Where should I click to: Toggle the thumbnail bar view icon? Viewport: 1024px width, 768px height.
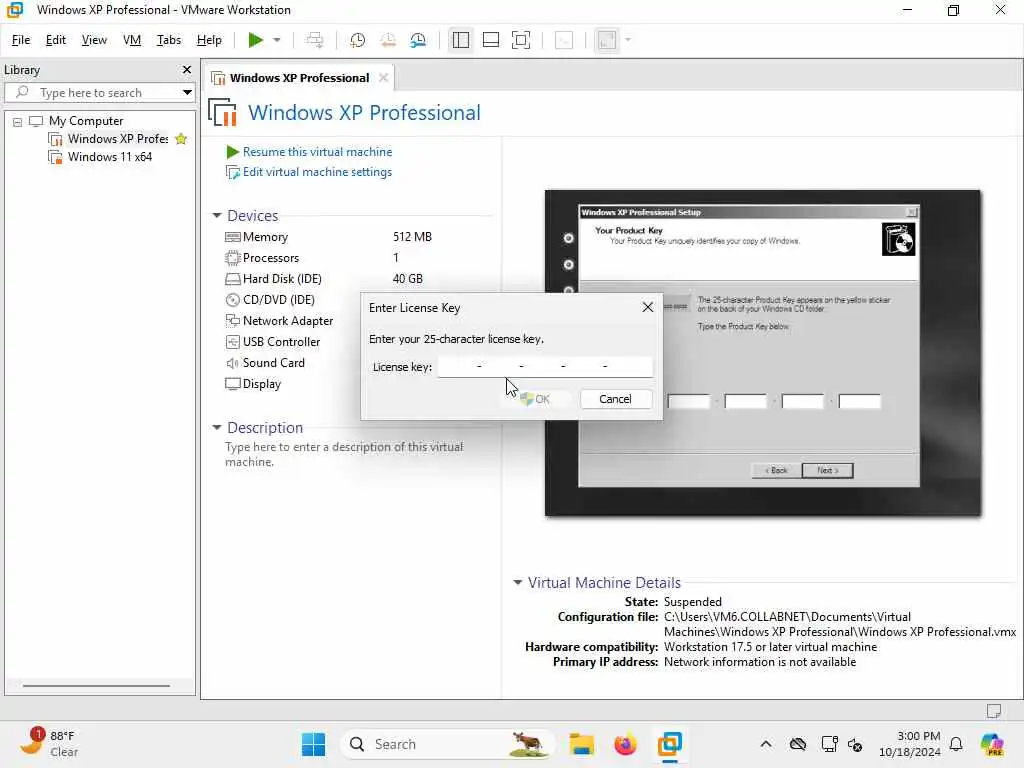pos(490,40)
